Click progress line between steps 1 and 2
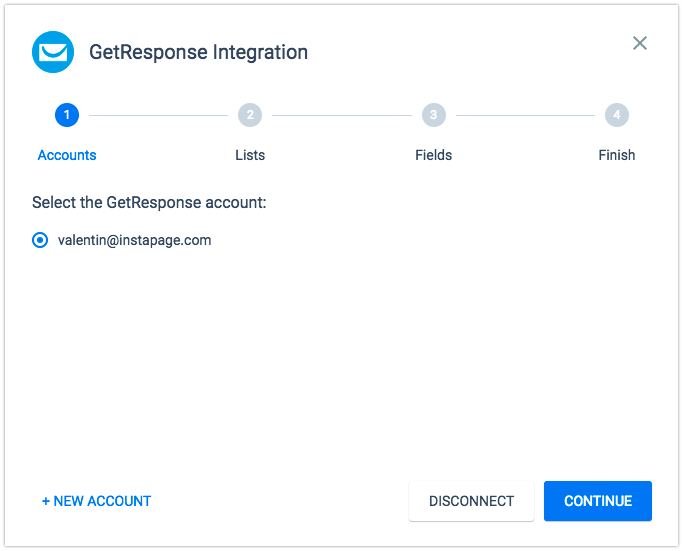Screen dimensions: 683x551 pos(159,115)
